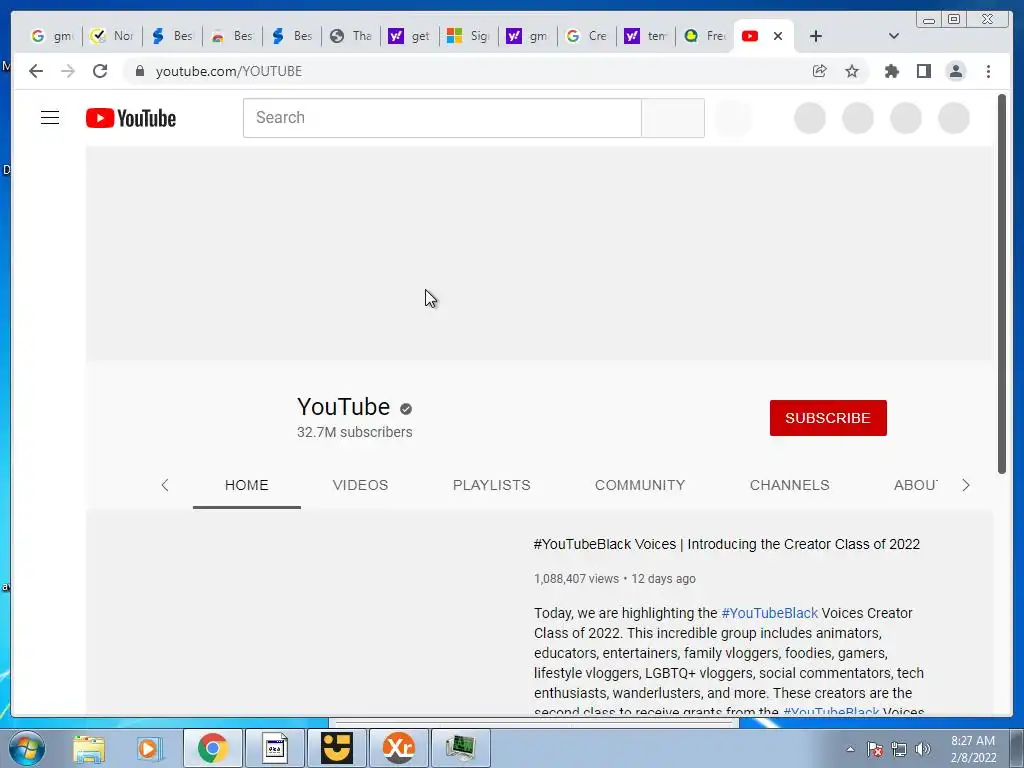Open the Chrome side panel icon

pyautogui.click(x=923, y=71)
